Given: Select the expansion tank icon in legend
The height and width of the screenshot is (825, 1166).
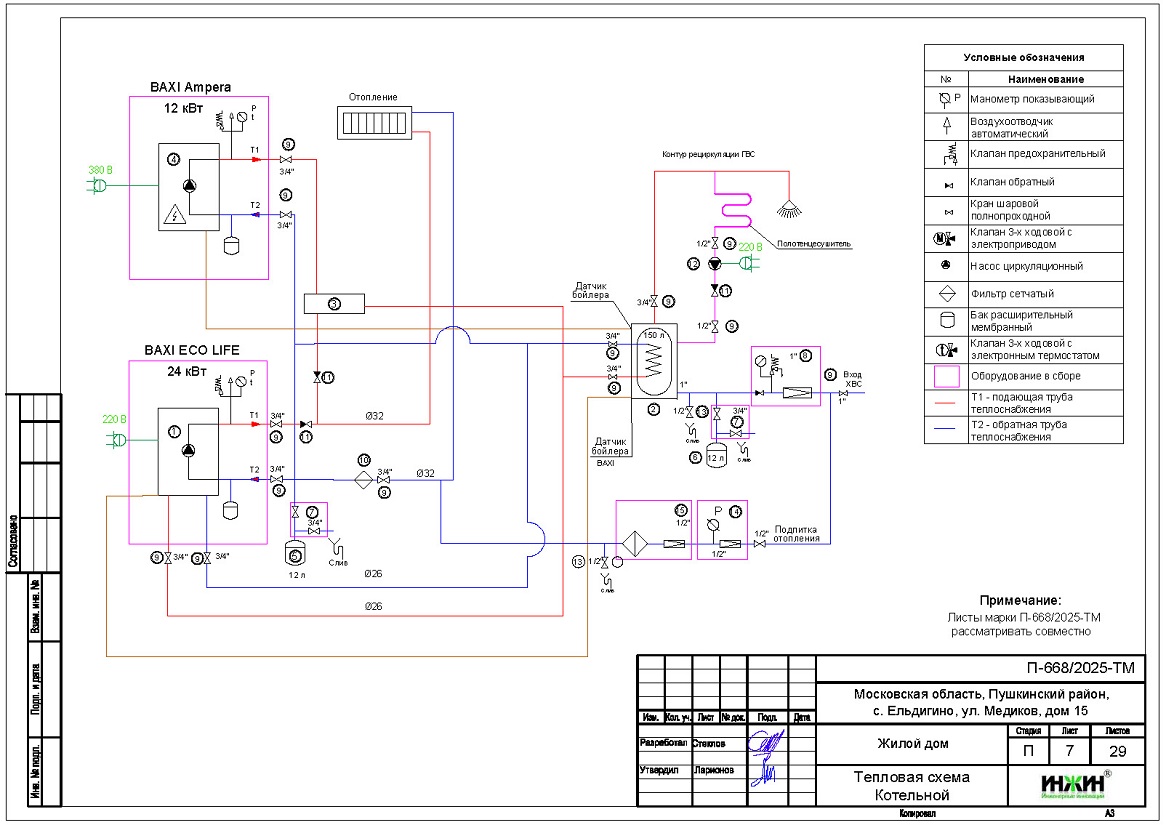Looking at the screenshot, I should click(945, 321).
